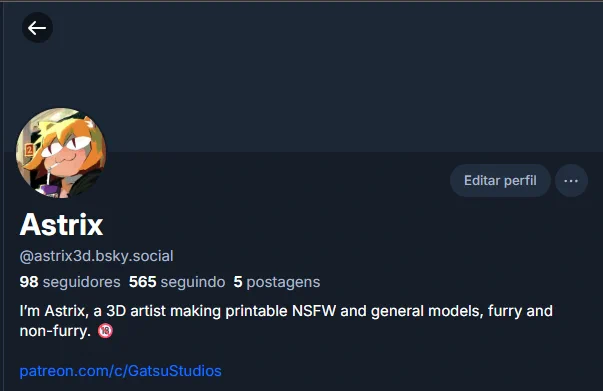Click the number 565 in following stats
This screenshot has height=391, width=603.
tap(143, 282)
